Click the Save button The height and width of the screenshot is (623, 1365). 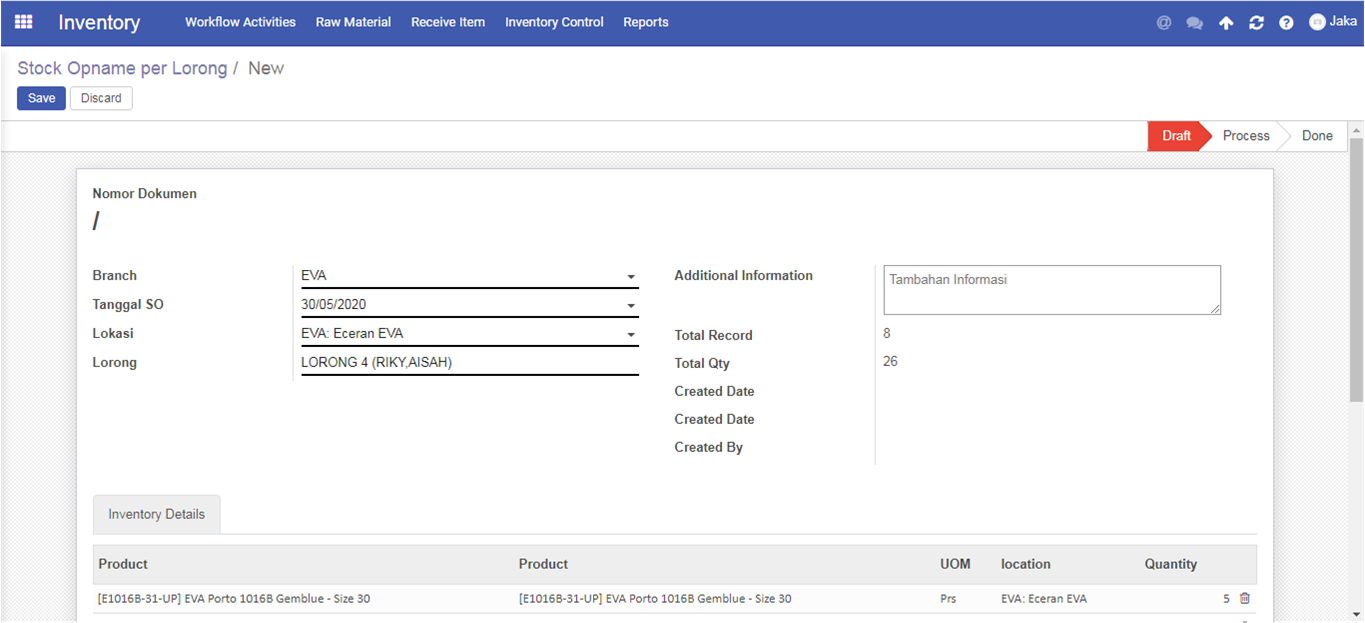tap(41, 98)
